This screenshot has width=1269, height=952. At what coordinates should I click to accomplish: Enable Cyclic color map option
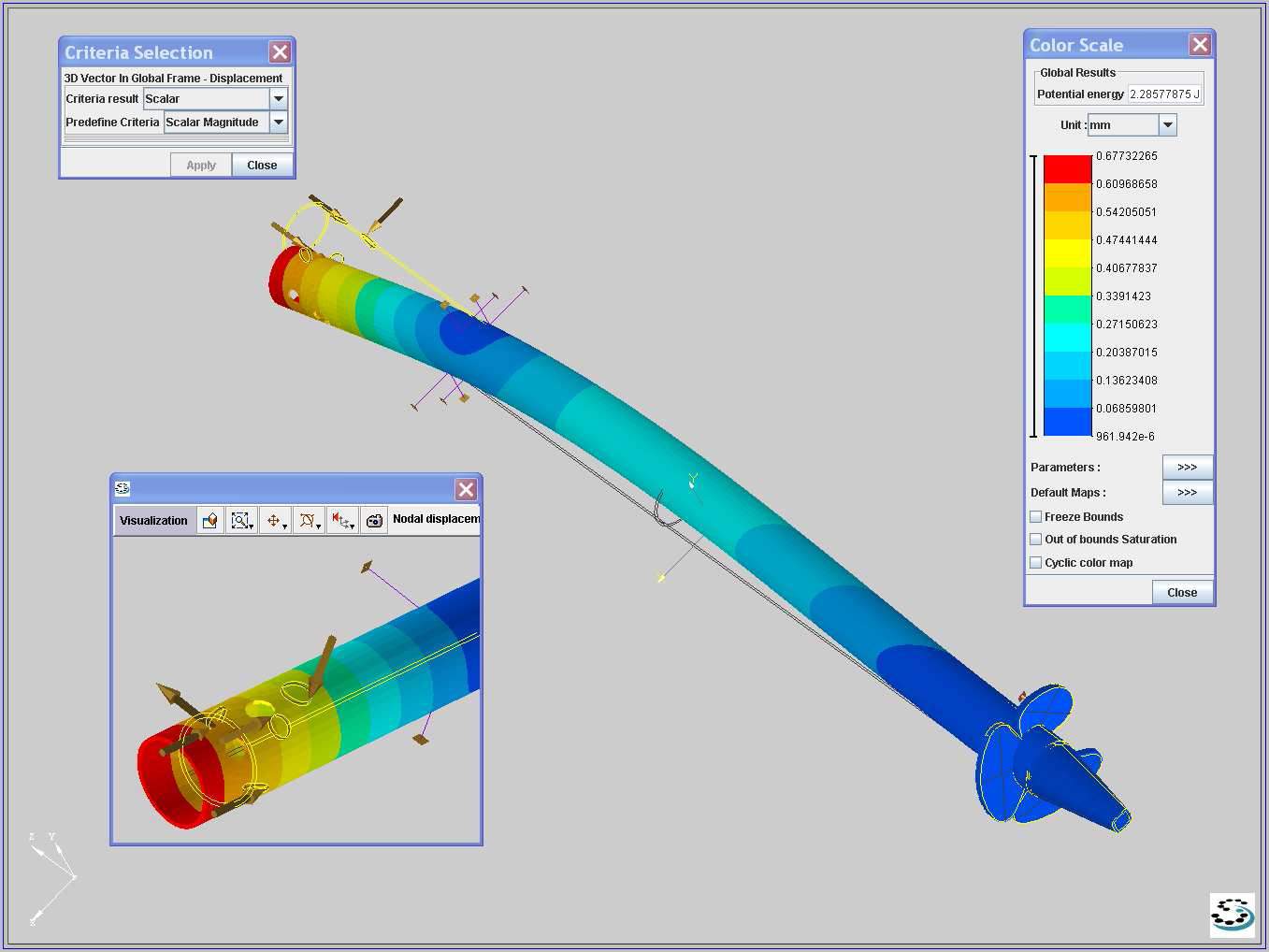coord(1035,562)
